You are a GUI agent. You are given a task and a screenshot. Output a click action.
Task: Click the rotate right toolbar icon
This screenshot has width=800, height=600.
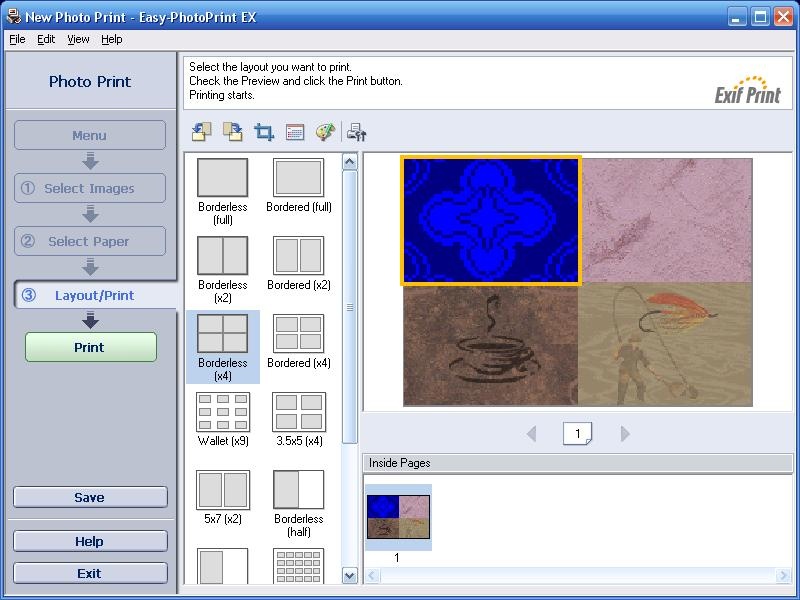pos(232,132)
